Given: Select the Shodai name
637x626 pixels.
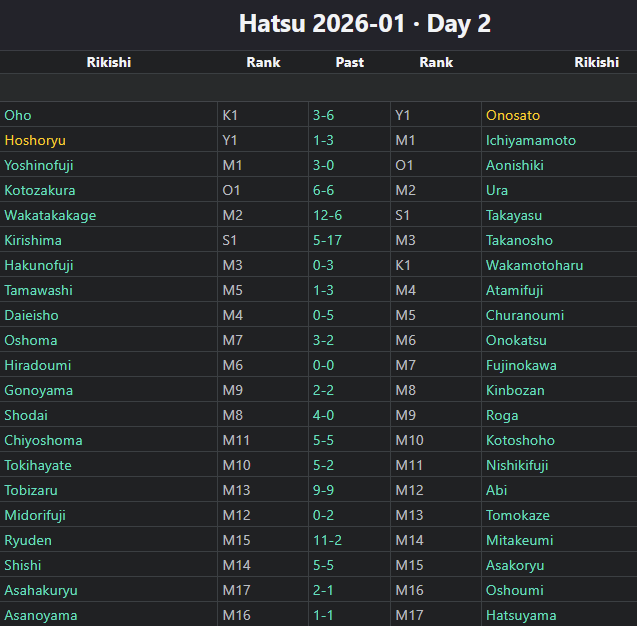Looking at the screenshot, I should pyautogui.click(x=26, y=416).
